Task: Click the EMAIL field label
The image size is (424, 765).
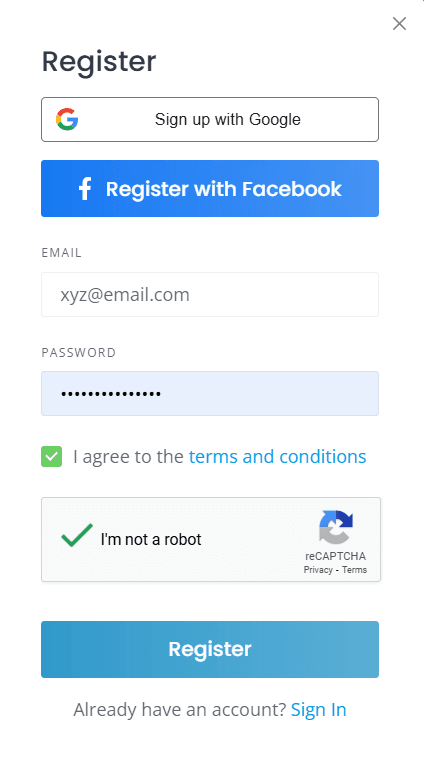Action: (61, 253)
